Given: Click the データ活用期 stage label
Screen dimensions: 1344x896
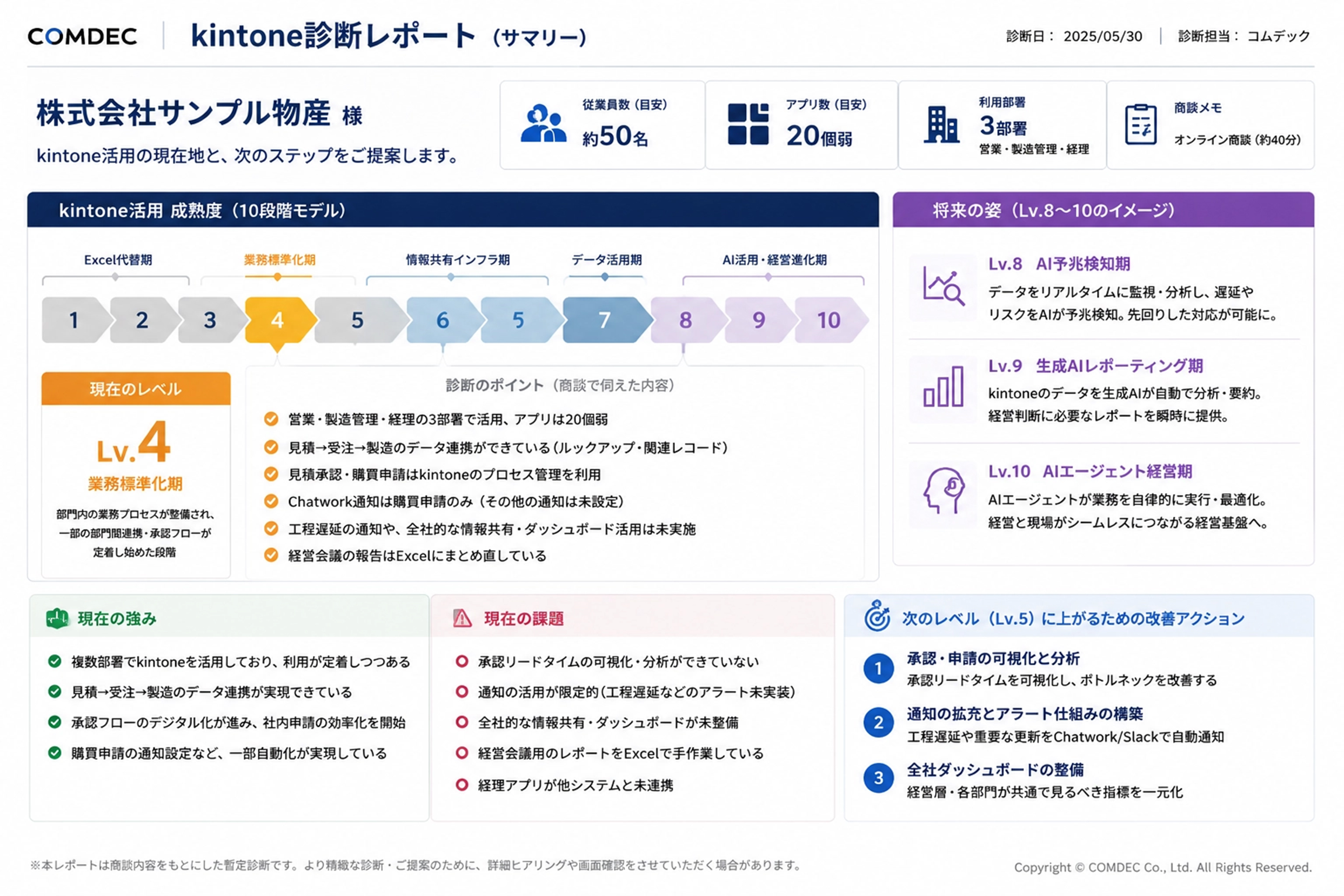Looking at the screenshot, I should click(607, 260).
